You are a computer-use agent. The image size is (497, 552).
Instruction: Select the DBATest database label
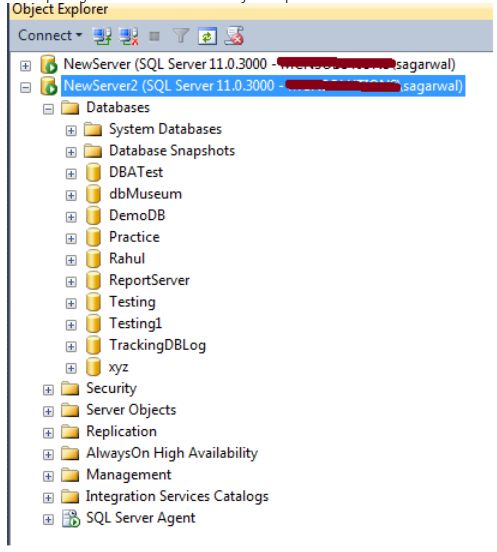pos(136,172)
